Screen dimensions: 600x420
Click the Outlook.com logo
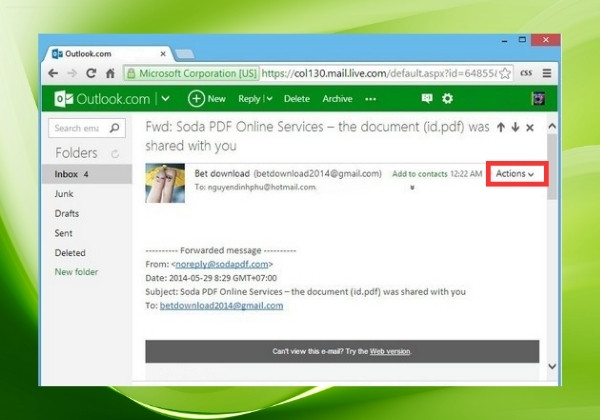pyautogui.click(x=102, y=99)
